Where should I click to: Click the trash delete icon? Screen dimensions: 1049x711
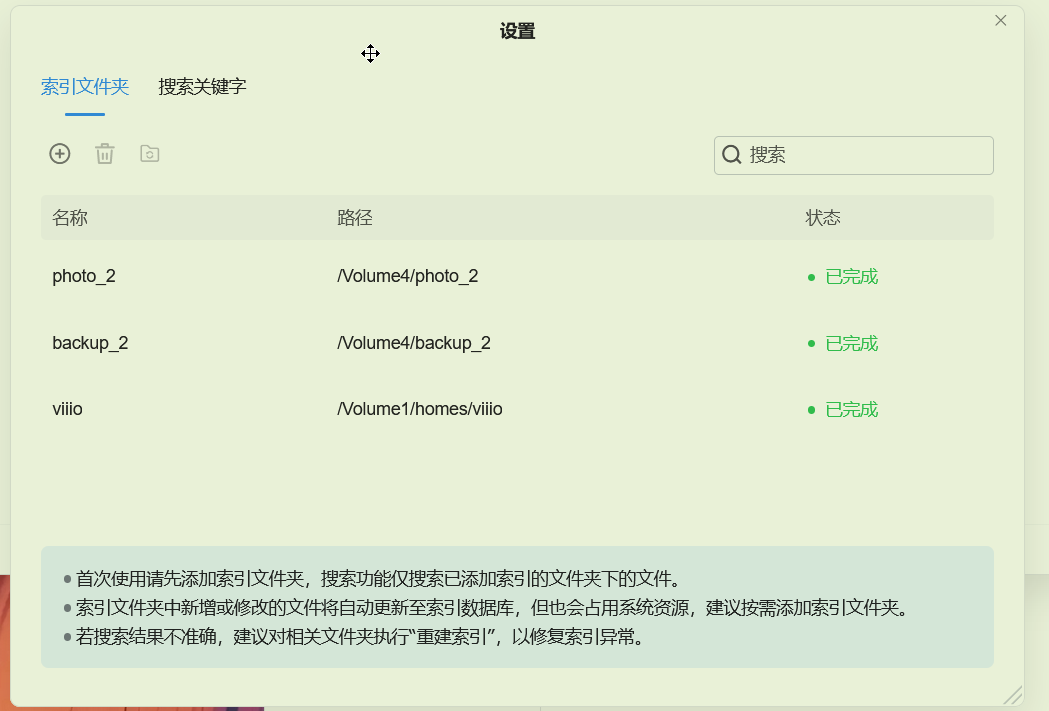[104, 154]
